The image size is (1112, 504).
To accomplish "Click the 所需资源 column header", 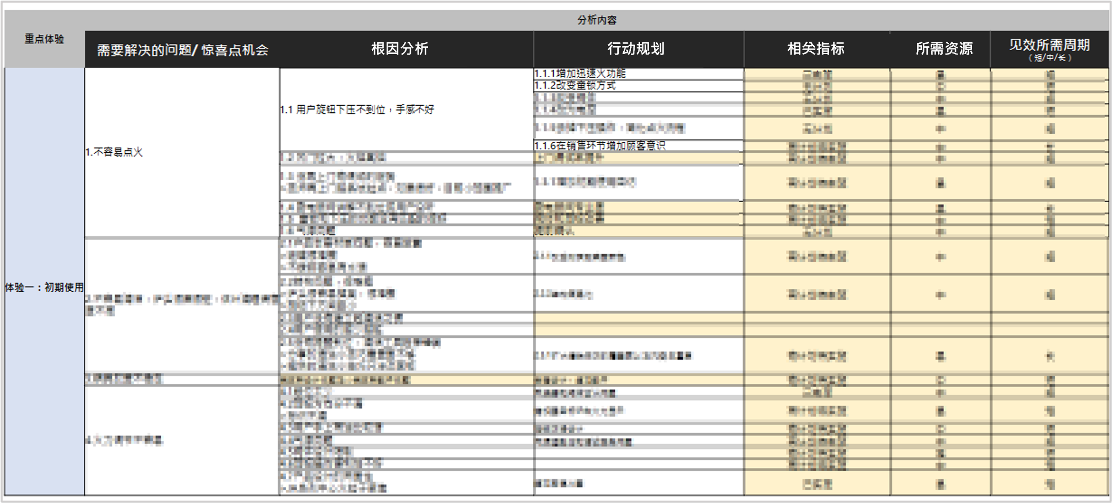I will (x=940, y=49).
